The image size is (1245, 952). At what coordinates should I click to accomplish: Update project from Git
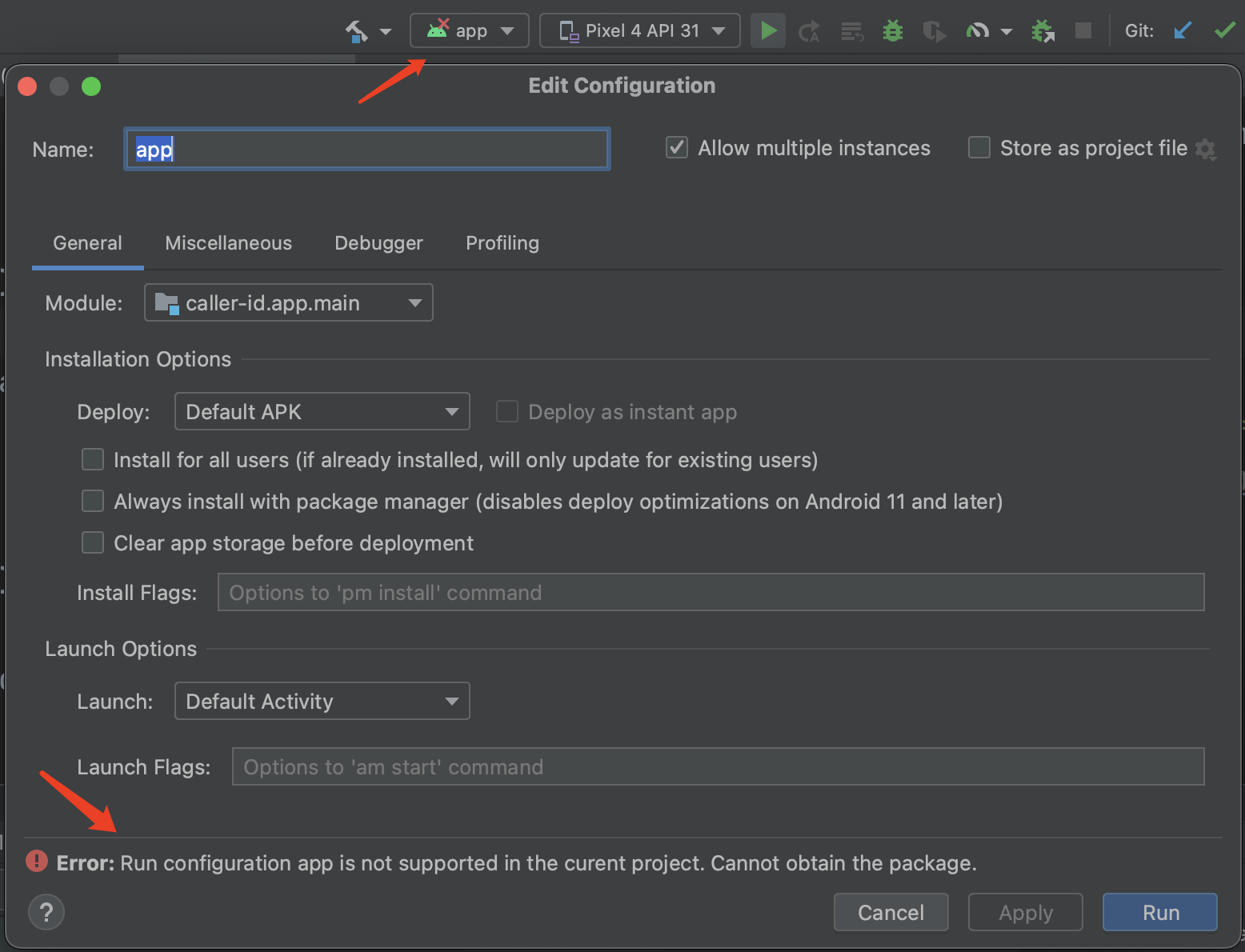coord(1183,30)
